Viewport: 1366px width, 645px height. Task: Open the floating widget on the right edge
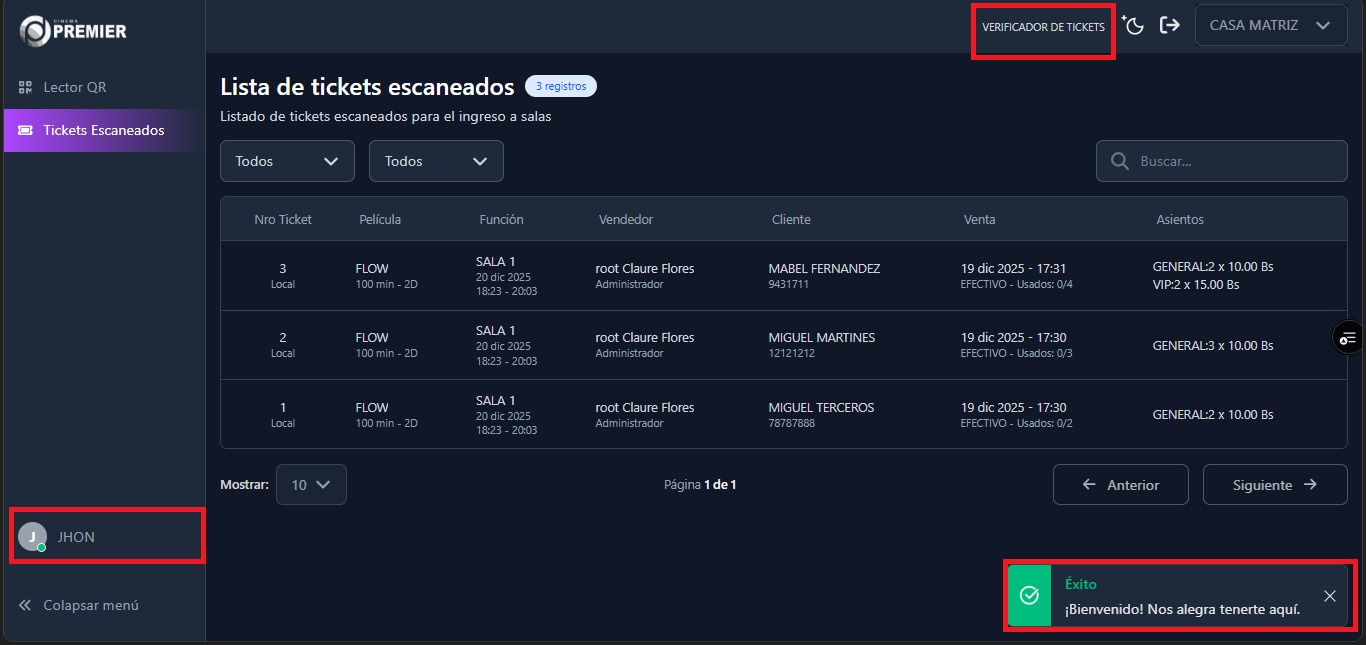(x=1347, y=338)
